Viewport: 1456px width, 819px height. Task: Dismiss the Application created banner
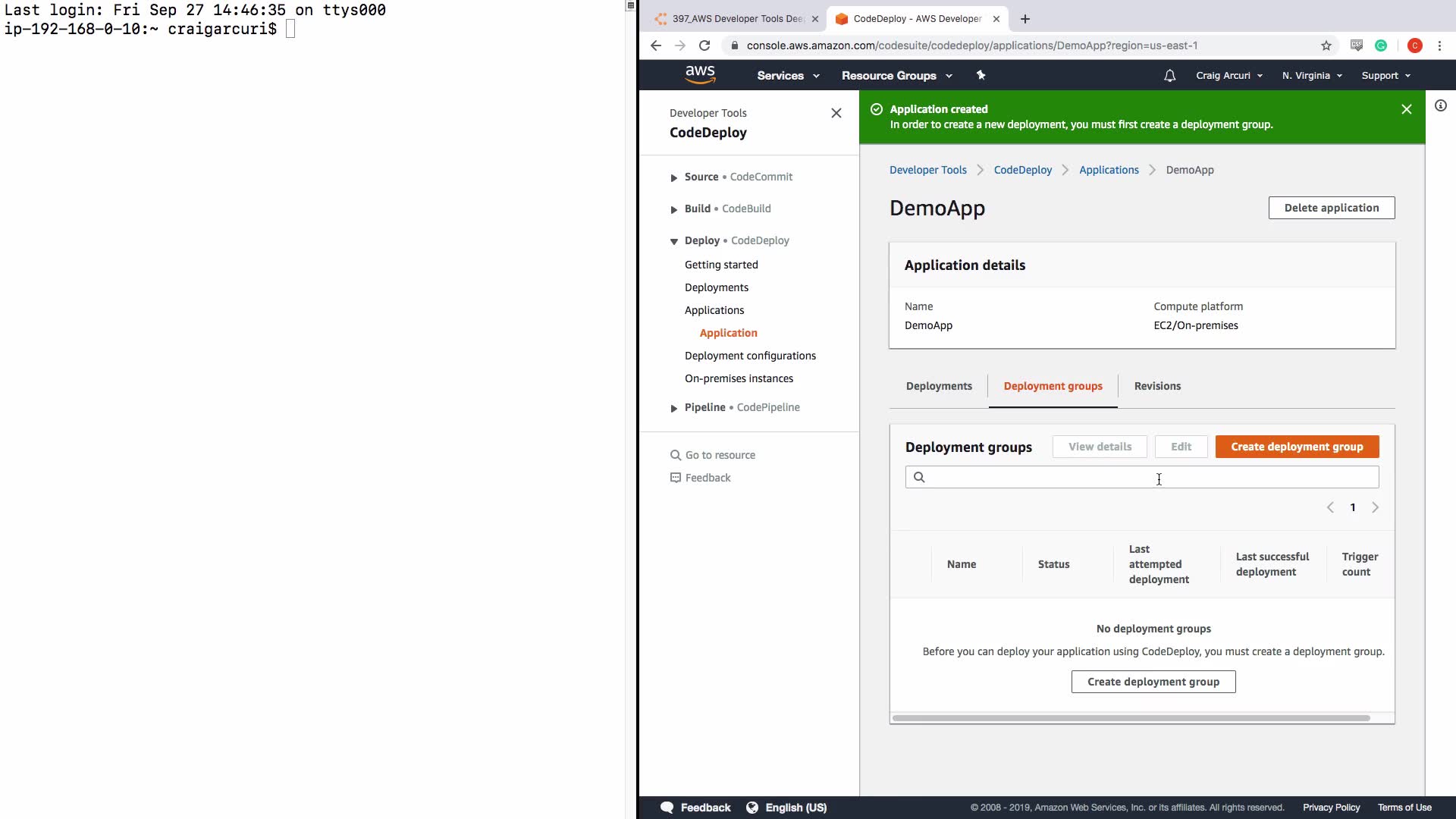click(x=1406, y=109)
